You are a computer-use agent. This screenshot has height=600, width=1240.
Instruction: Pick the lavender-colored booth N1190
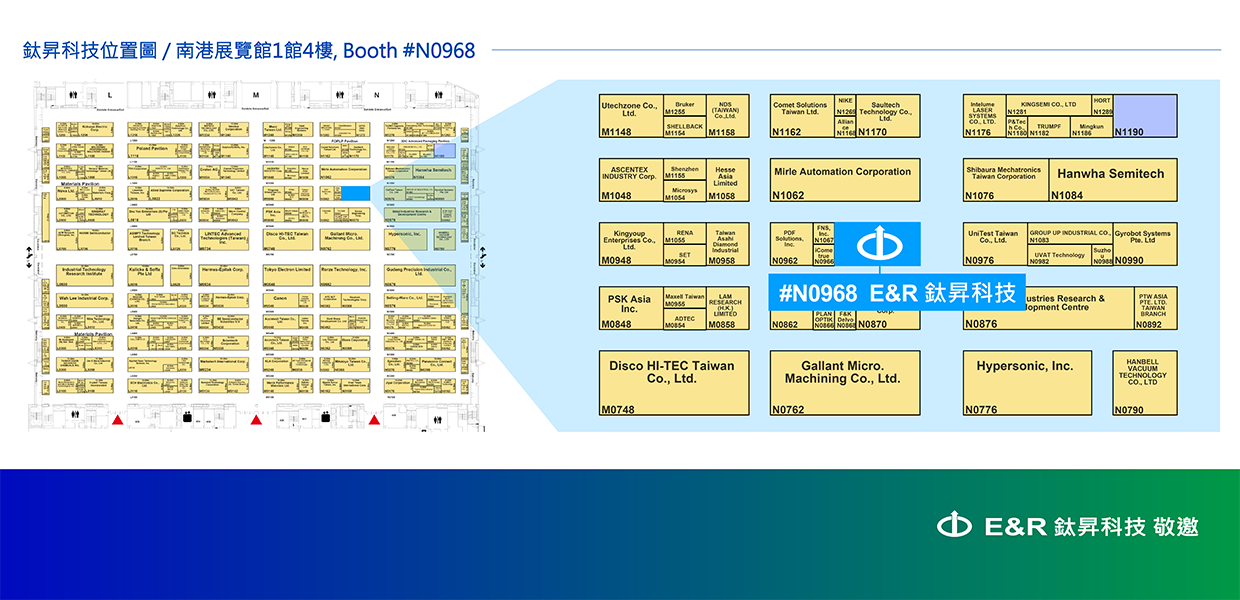pos(1145,115)
